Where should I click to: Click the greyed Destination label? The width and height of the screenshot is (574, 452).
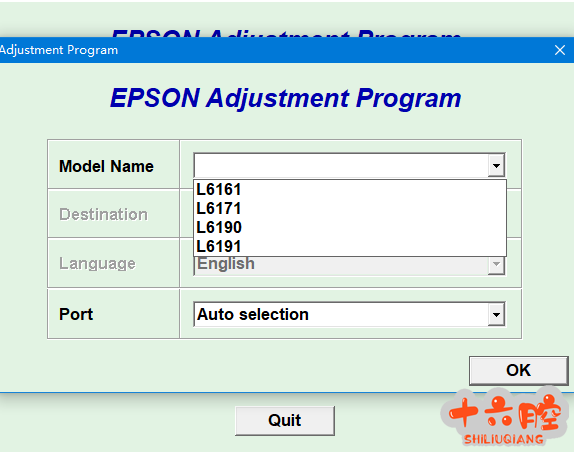[104, 214]
